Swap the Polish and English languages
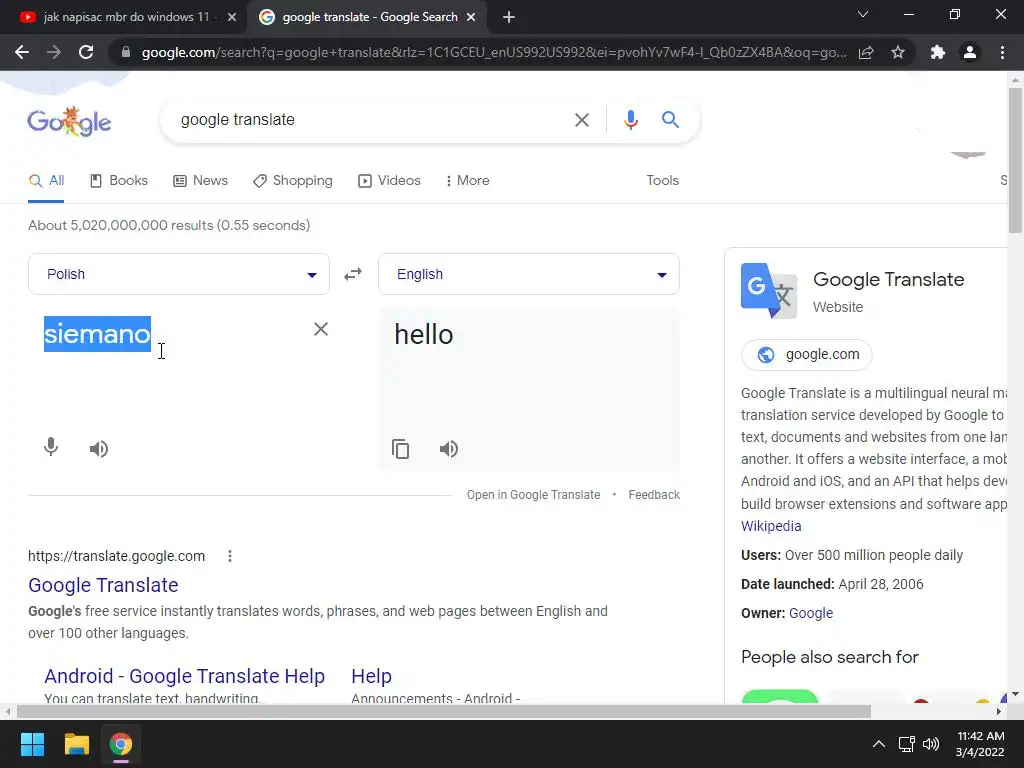Image resolution: width=1024 pixels, height=768 pixels. 353,274
